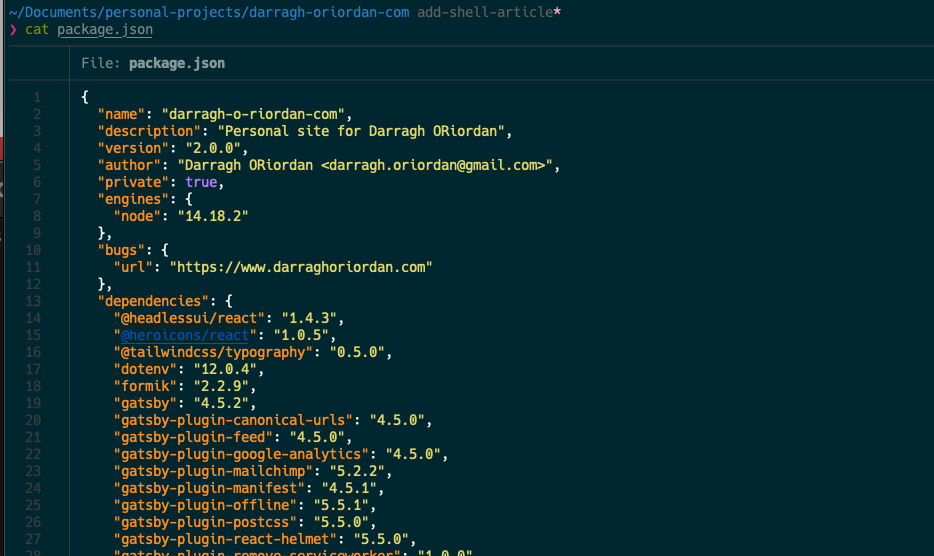Click the "@headlessui/react" dependency name
The image size is (934, 556).
189,318
